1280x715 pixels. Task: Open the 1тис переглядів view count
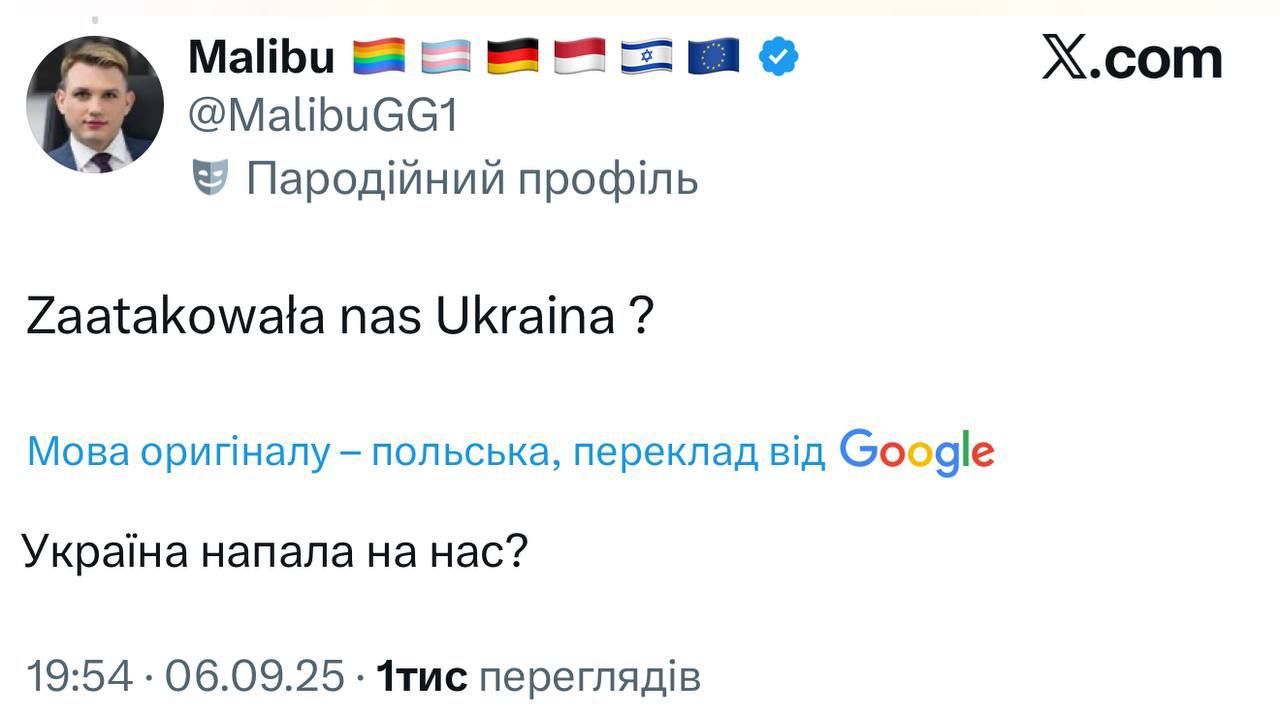pyautogui.click(x=538, y=677)
